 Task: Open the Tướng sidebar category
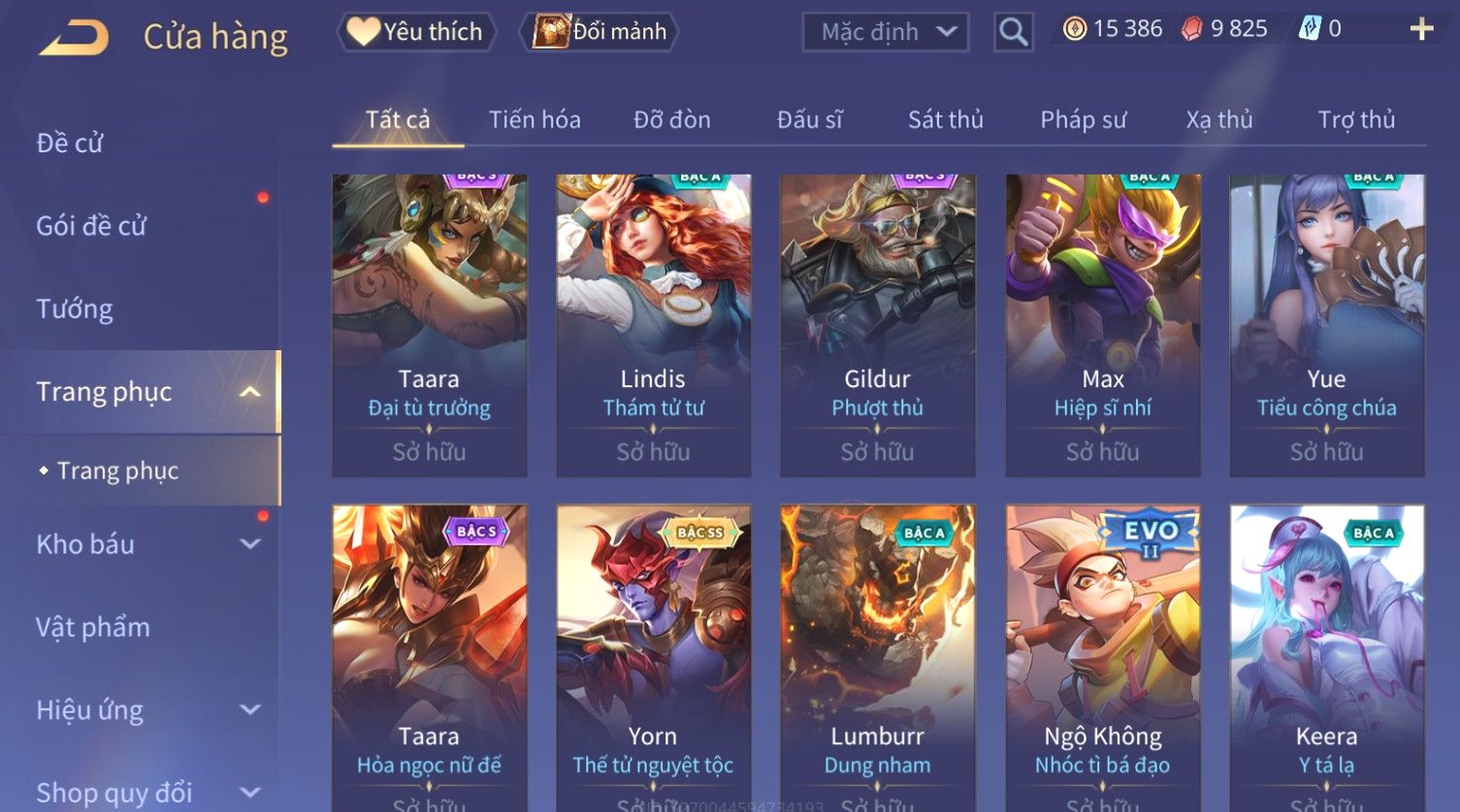pos(75,309)
